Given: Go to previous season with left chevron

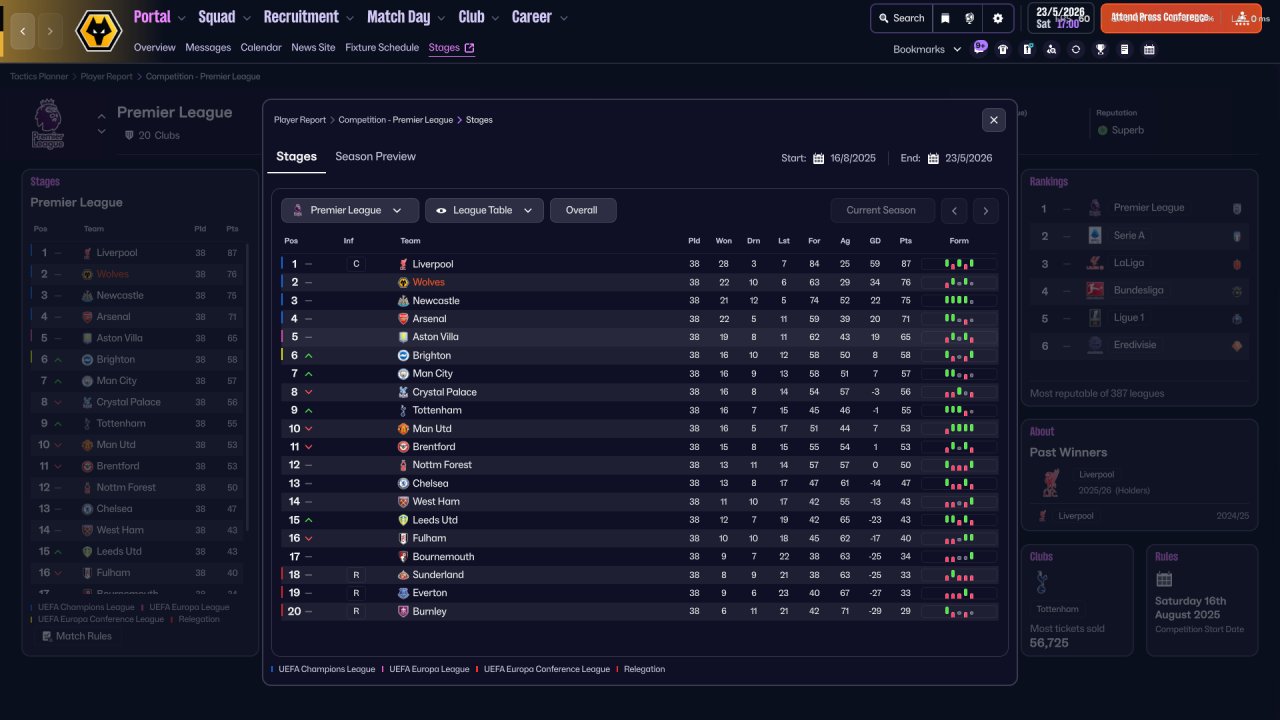Looking at the screenshot, I should (x=955, y=210).
